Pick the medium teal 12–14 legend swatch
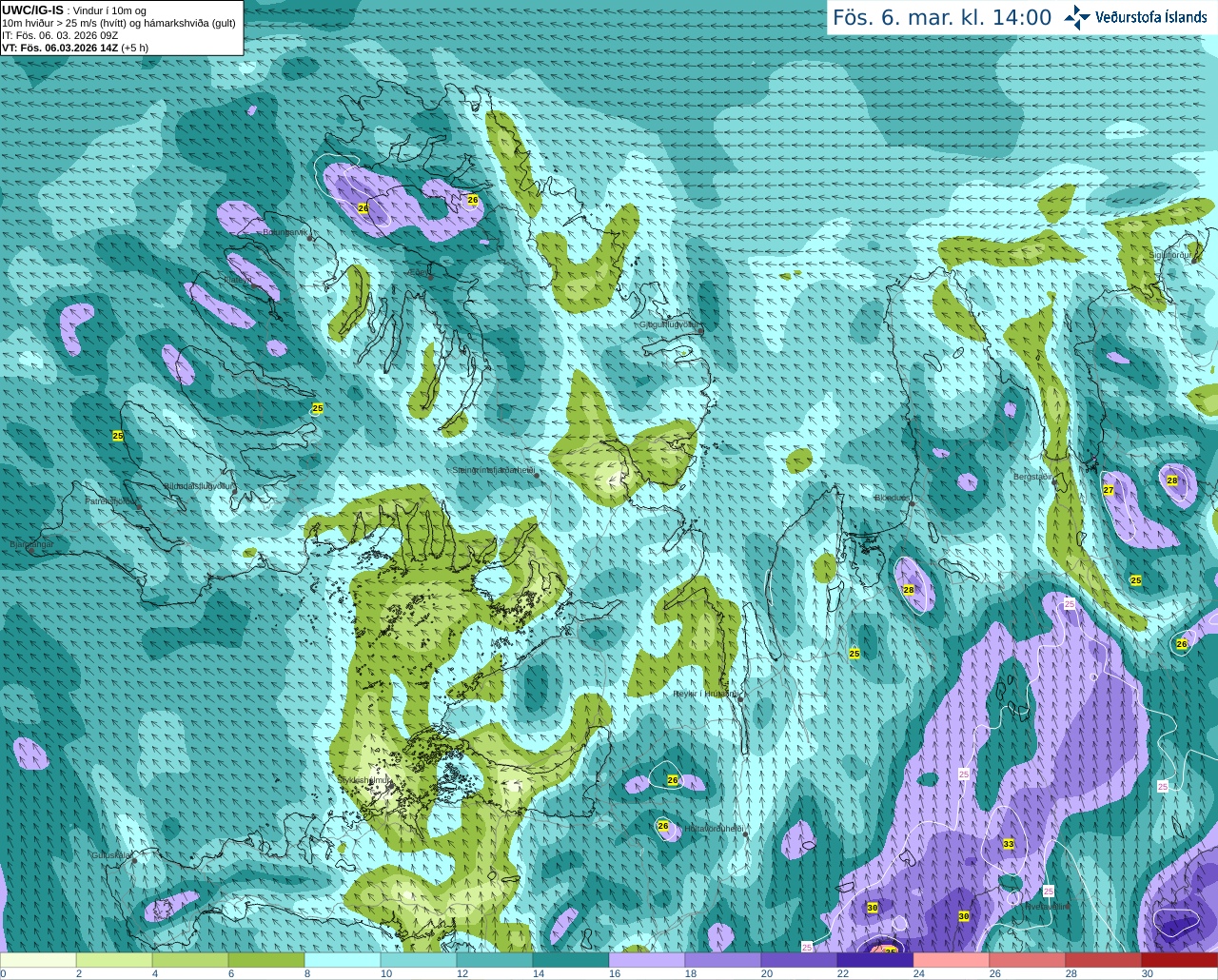The width and height of the screenshot is (1218, 980). [x=495, y=960]
